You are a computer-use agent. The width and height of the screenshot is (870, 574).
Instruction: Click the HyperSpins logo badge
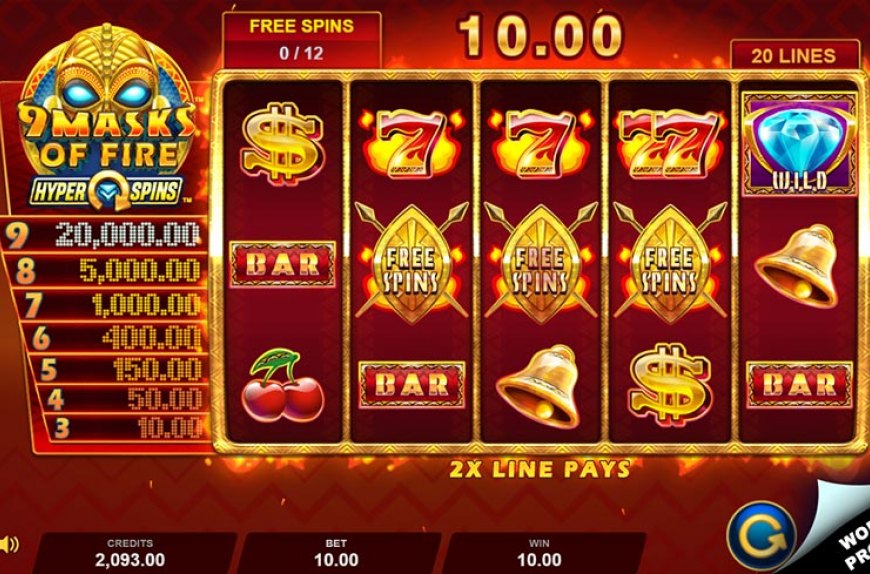coord(106,192)
